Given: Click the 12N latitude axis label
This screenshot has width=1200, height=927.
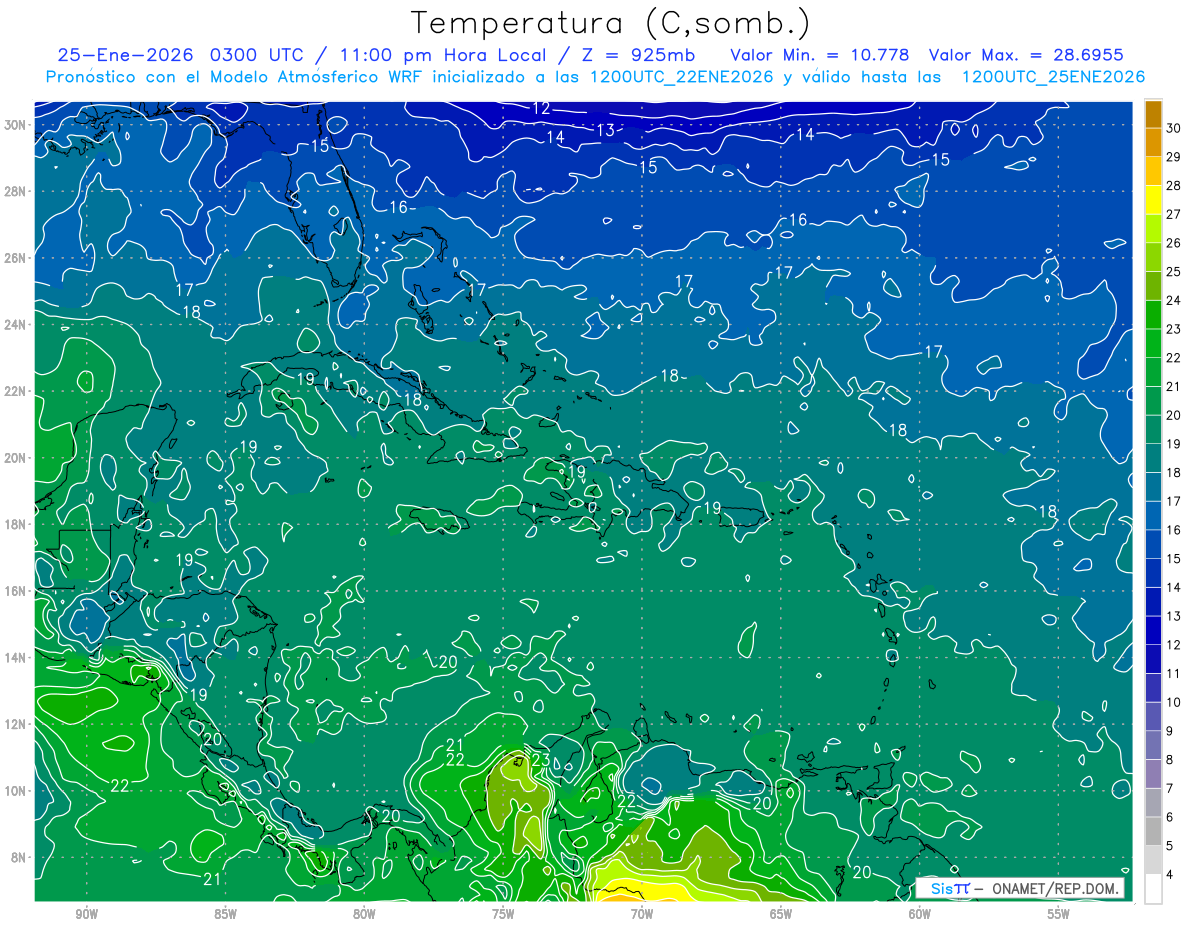Looking at the screenshot, I should [x=17, y=724].
